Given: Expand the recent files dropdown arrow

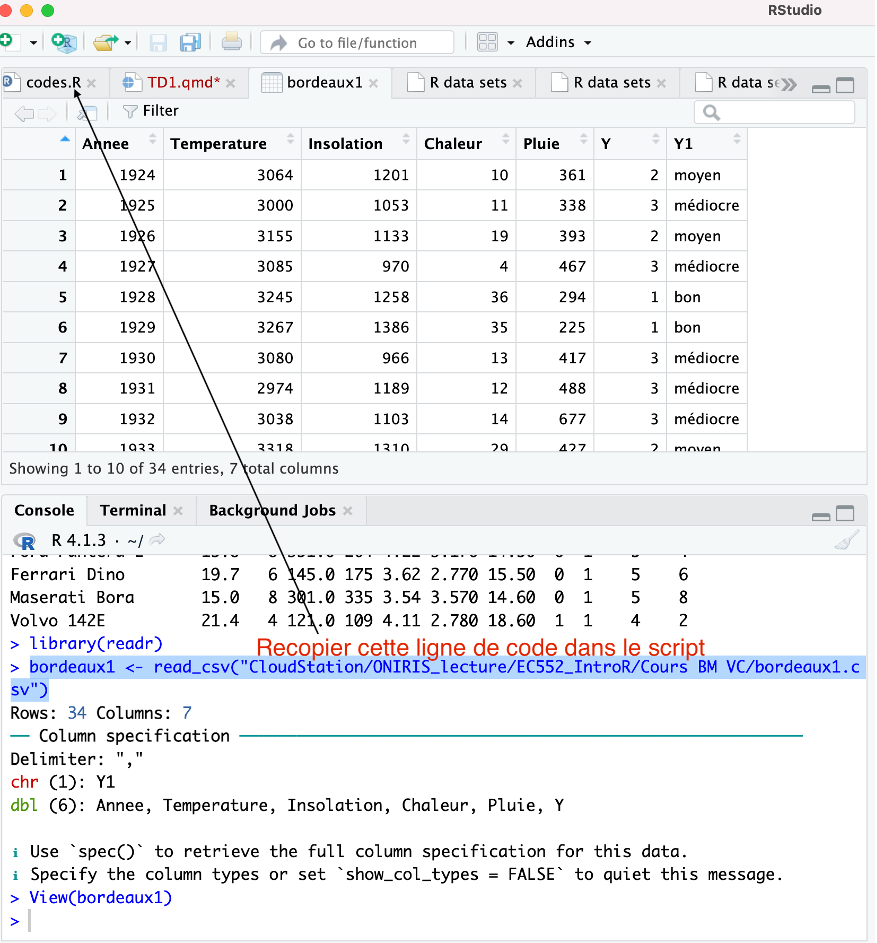Looking at the screenshot, I should pos(128,43).
